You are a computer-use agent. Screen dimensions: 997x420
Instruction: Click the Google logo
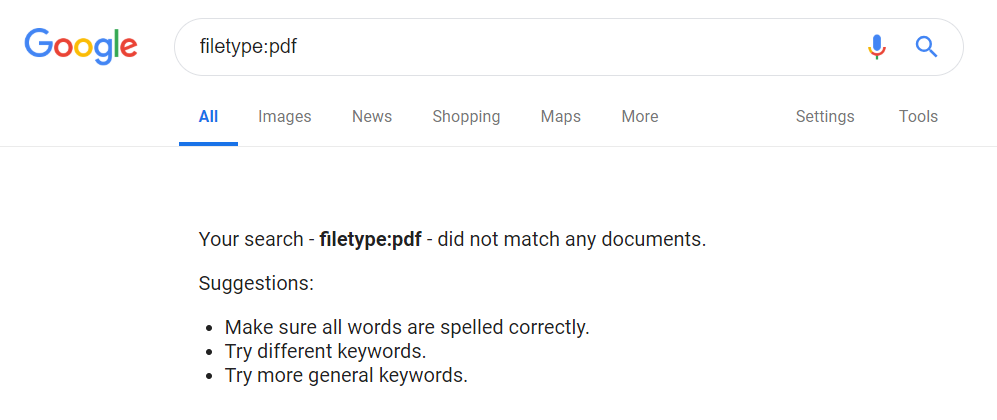81,46
